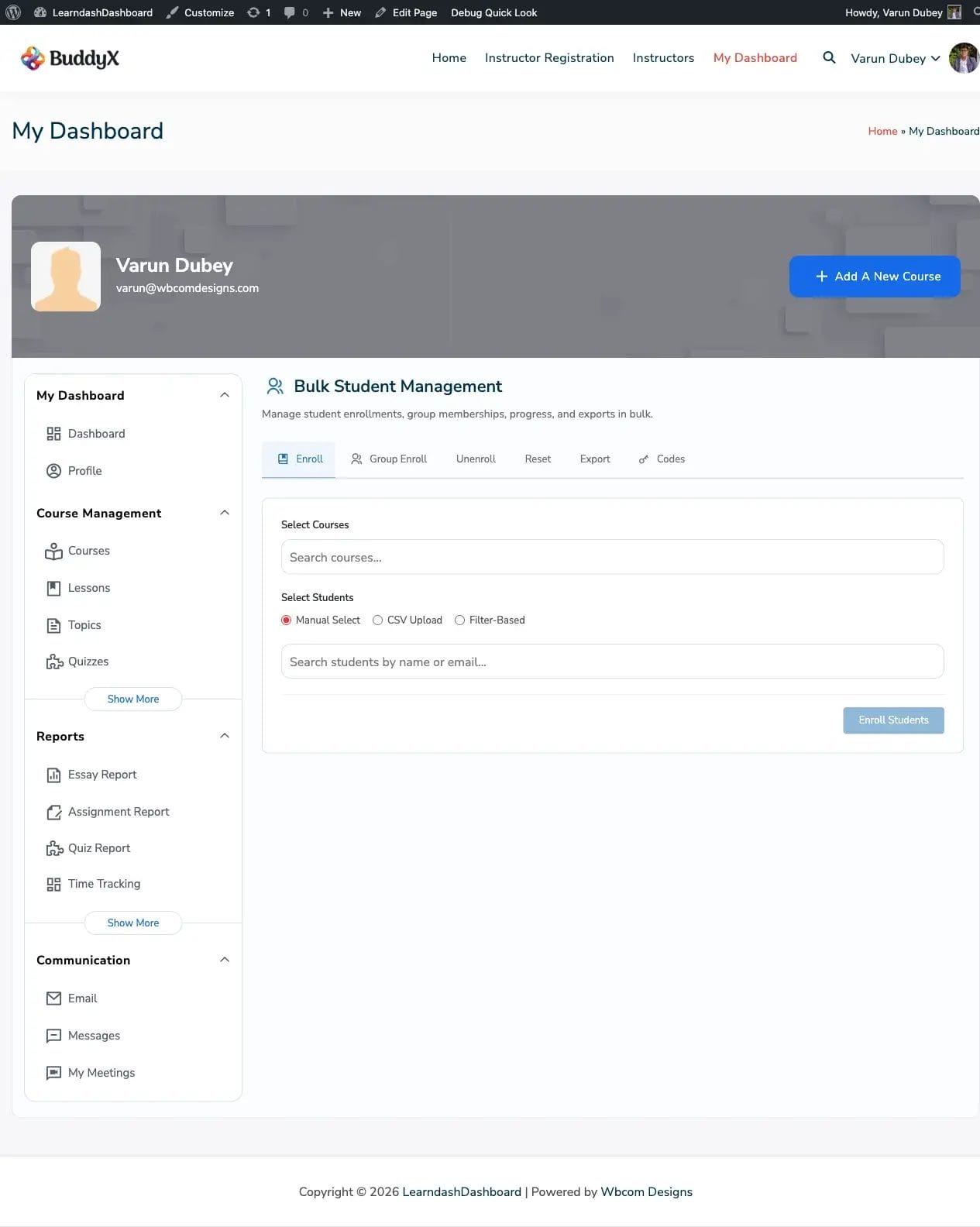The width and height of the screenshot is (980, 1227).
Task: Select the Manual Select radio option
Action: point(286,620)
